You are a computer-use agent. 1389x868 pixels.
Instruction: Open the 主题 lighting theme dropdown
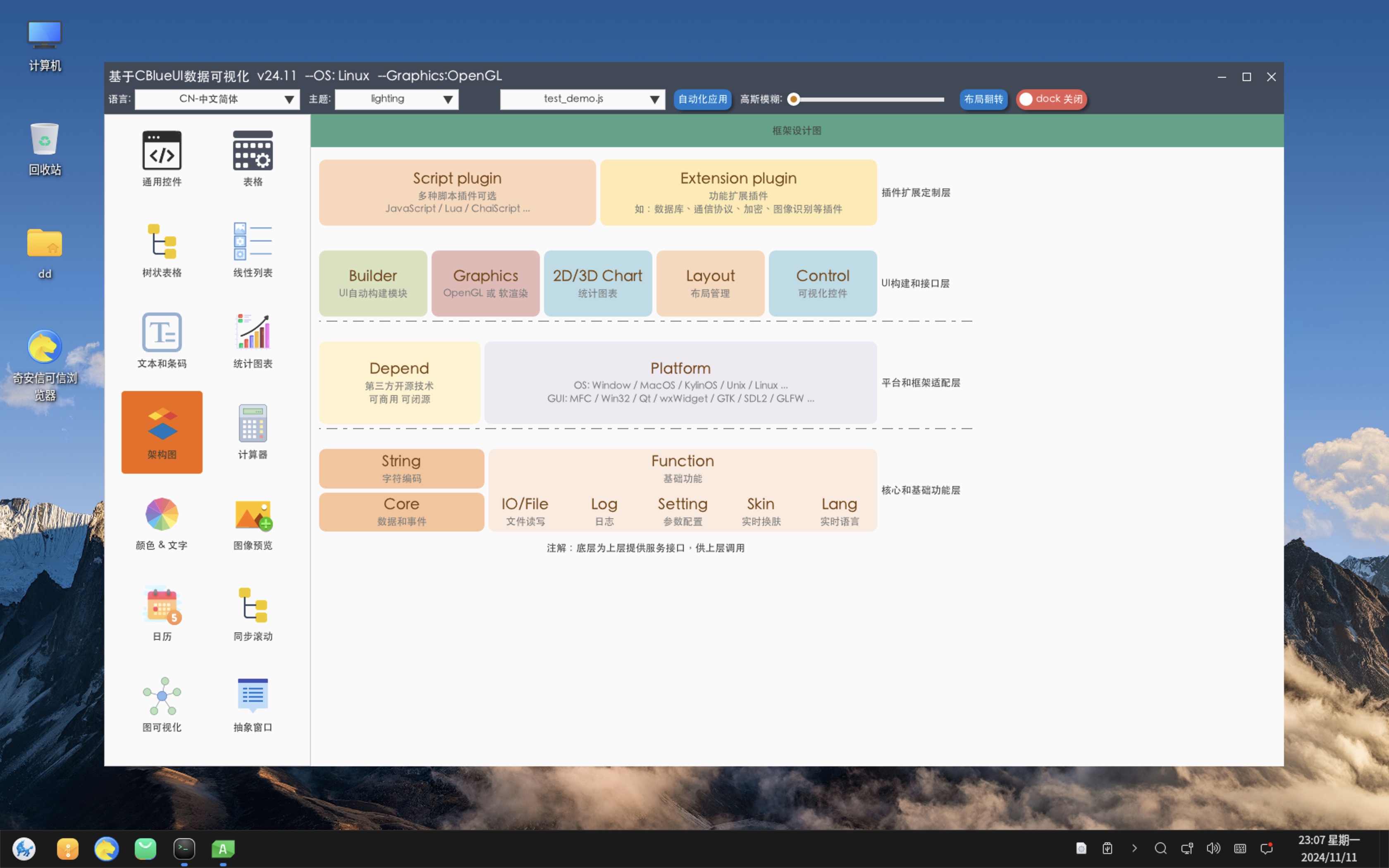(x=396, y=99)
